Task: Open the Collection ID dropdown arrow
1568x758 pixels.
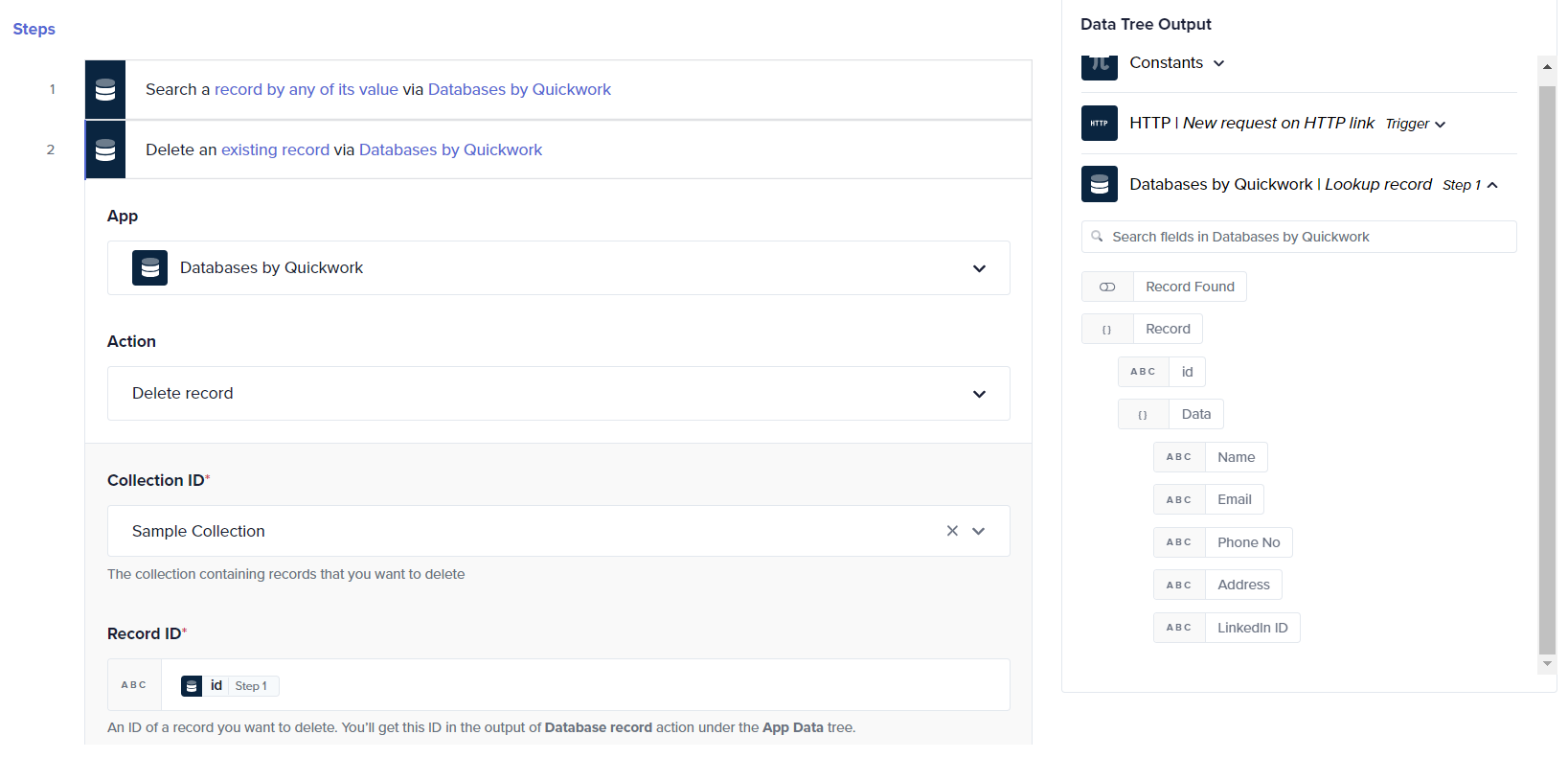Action: tap(979, 531)
